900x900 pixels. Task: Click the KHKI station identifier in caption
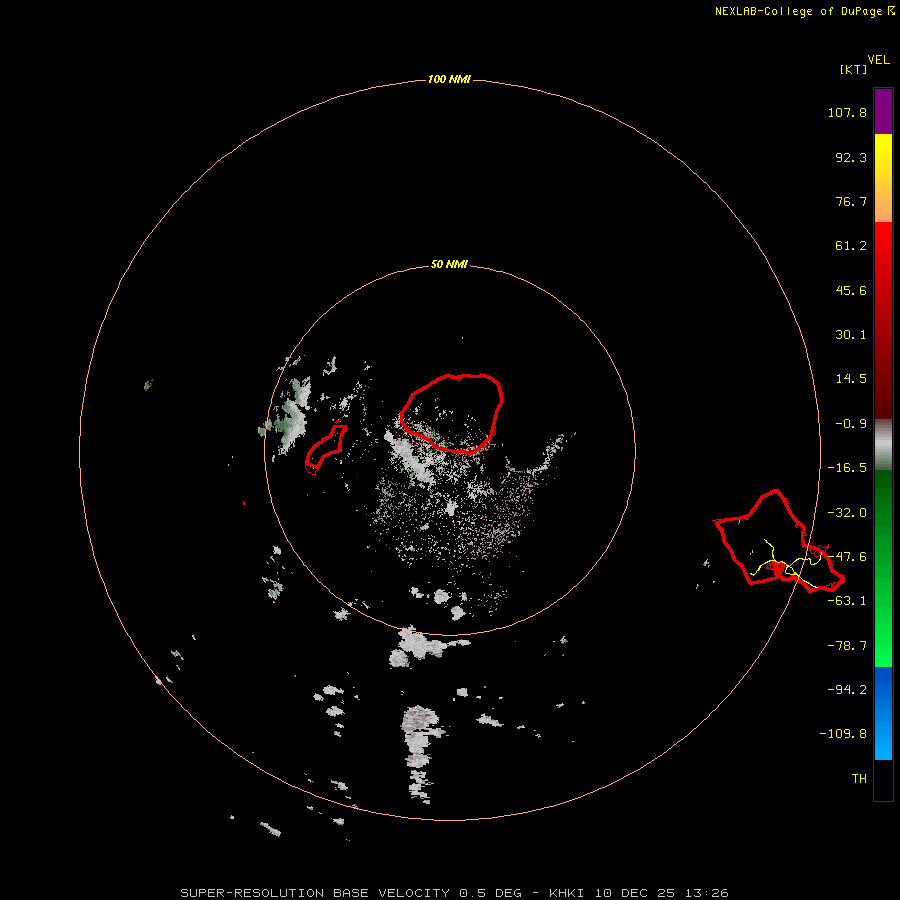pos(566,893)
